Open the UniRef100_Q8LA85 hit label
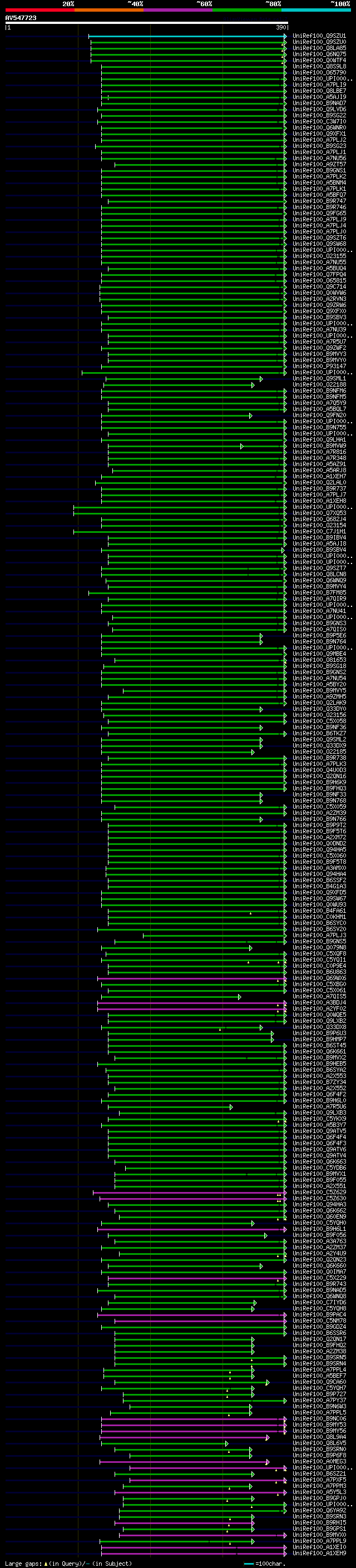The width and height of the screenshot is (356, 1568). pos(319,48)
